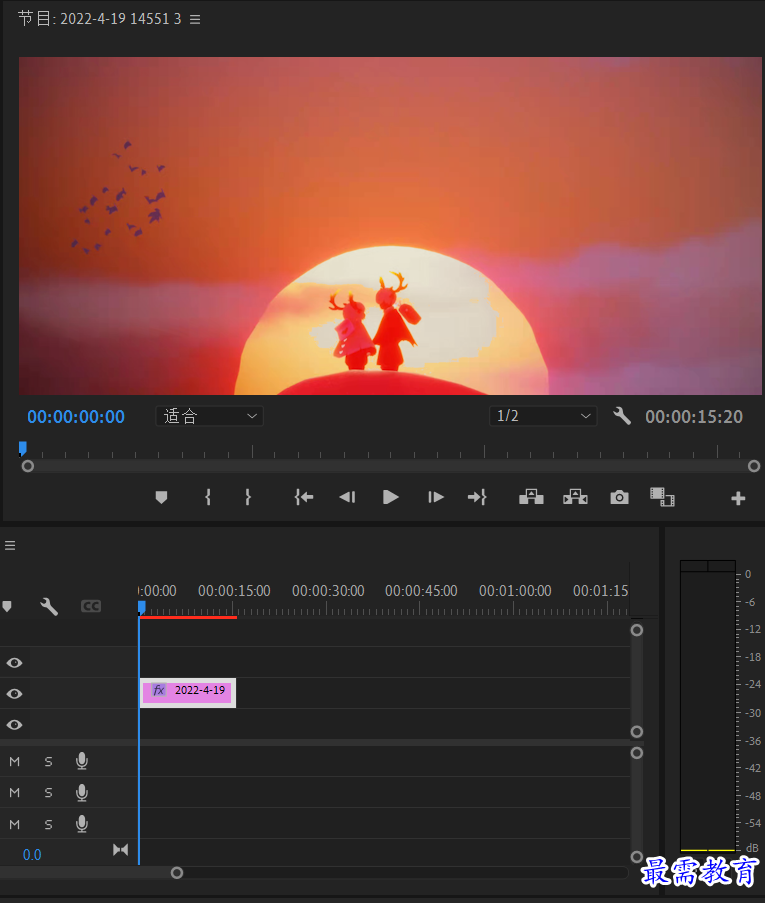Click the 00:00:30:00 mark on the ruler
The width and height of the screenshot is (765, 903).
pyautogui.click(x=328, y=591)
